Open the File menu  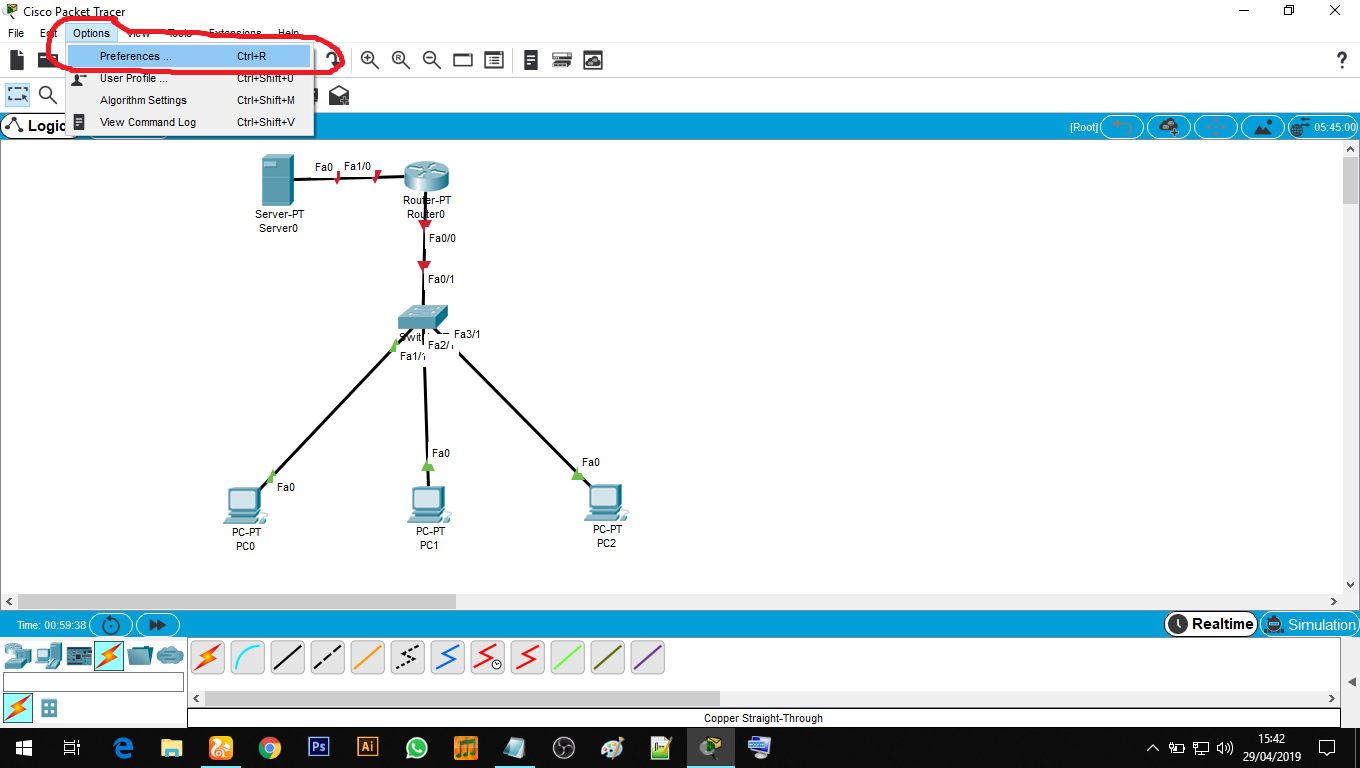(16, 33)
